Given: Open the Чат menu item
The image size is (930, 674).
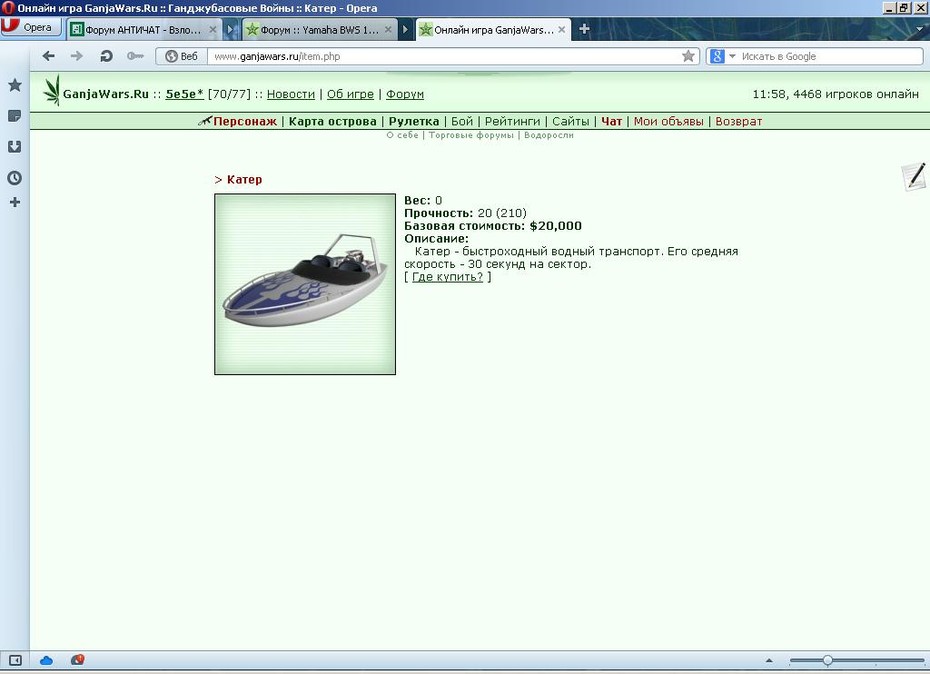Looking at the screenshot, I should point(611,121).
